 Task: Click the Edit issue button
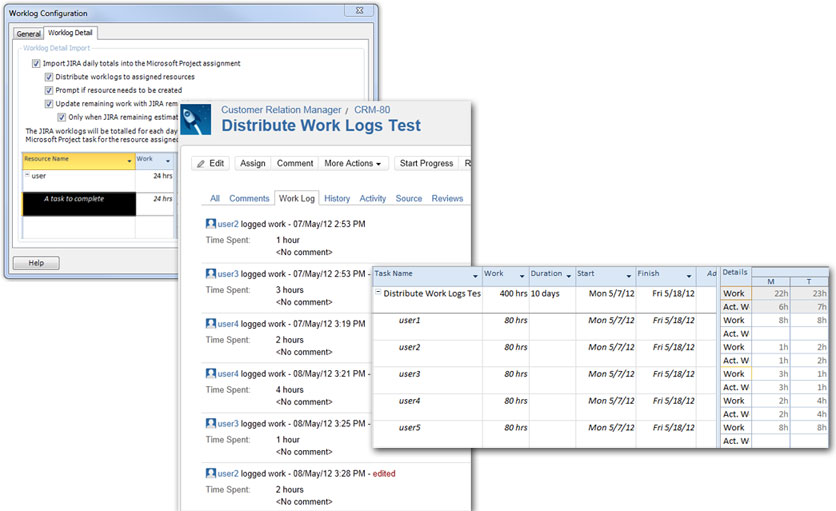point(211,163)
